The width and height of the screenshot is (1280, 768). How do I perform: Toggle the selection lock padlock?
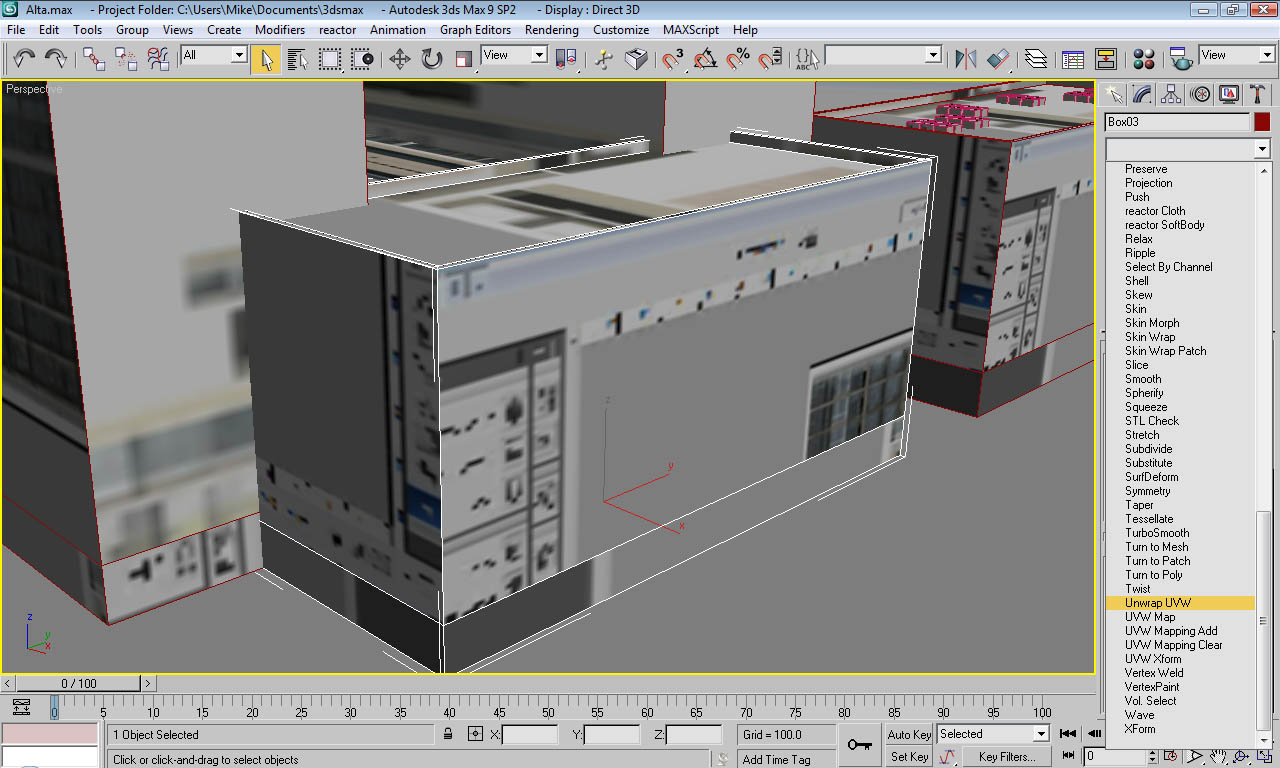point(449,735)
